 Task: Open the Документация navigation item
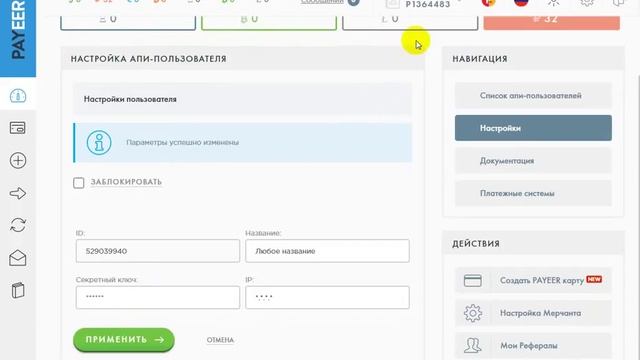click(x=533, y=161)
